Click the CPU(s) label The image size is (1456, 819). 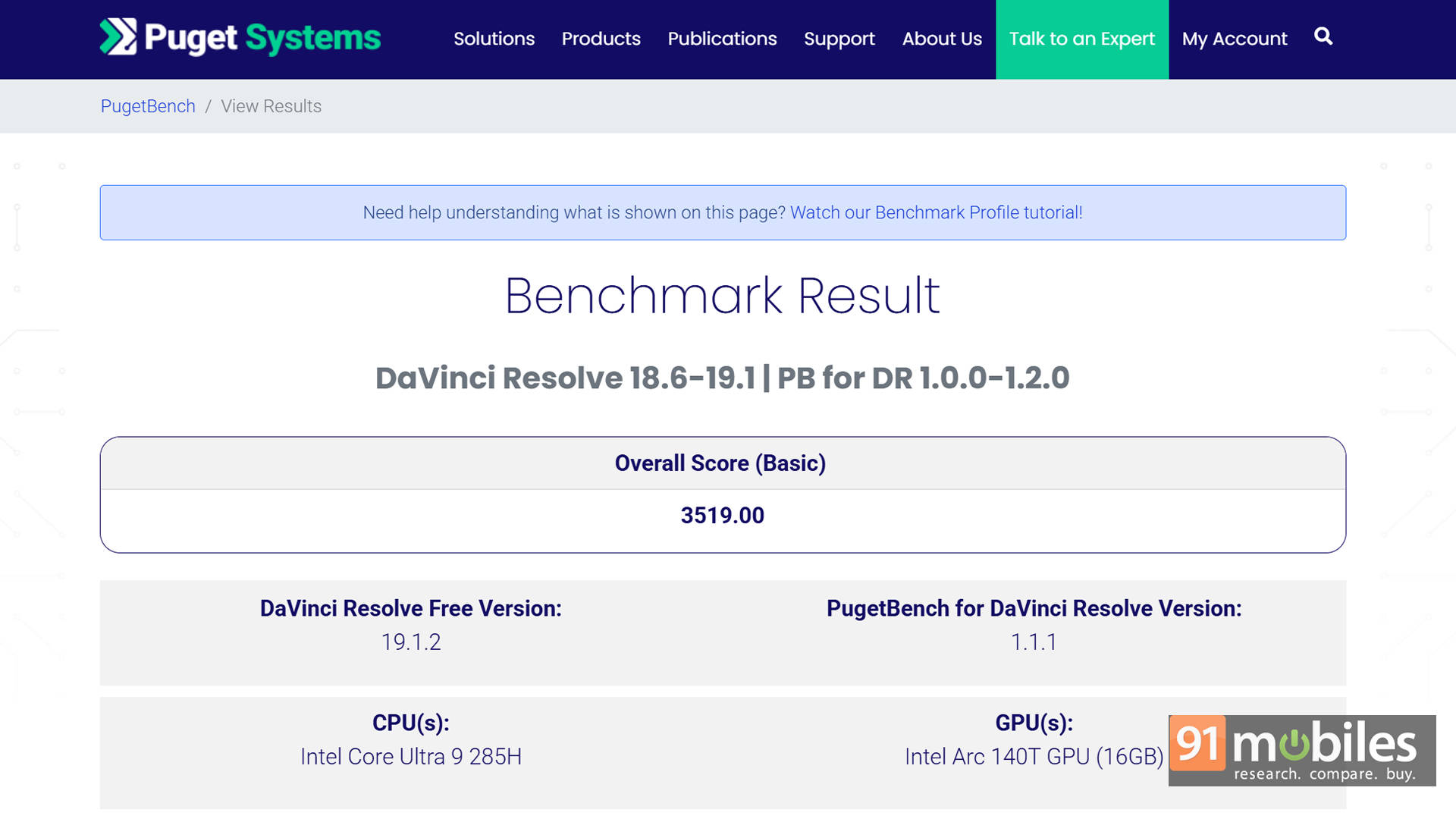coord(410,723)
